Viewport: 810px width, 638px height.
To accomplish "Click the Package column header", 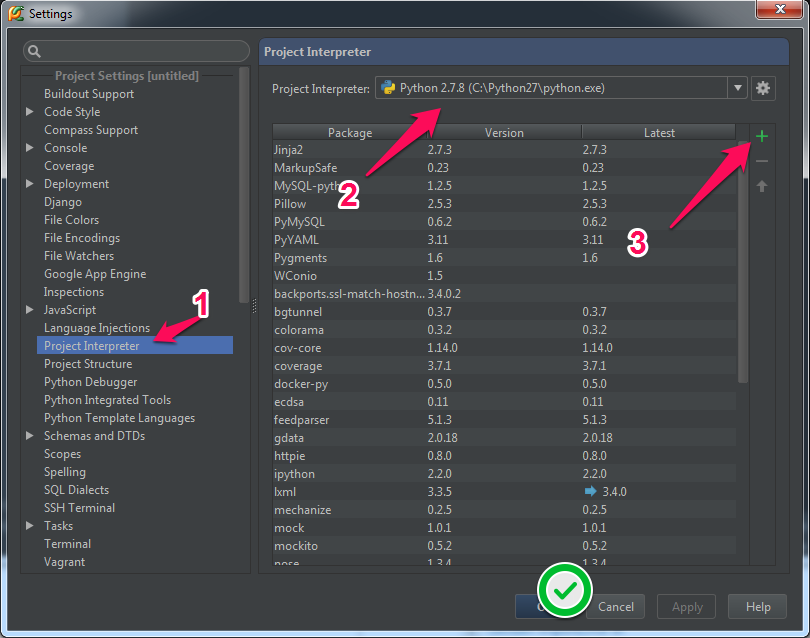I will pos(350,132).
